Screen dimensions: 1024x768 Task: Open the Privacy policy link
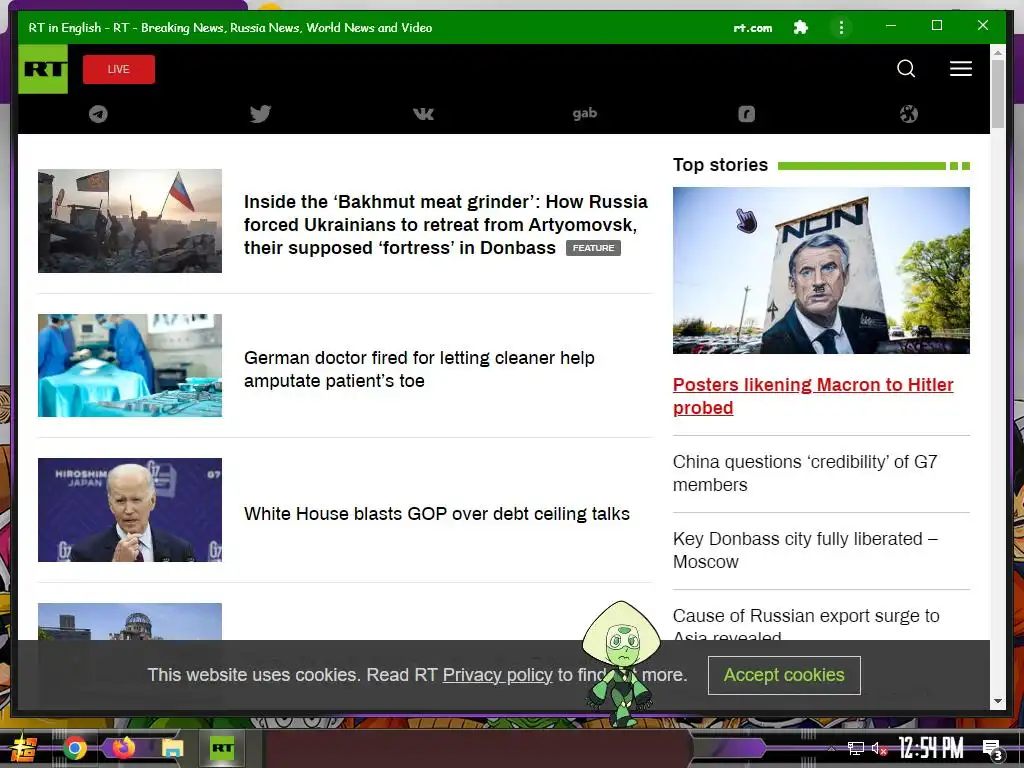[x=498, y=675]
